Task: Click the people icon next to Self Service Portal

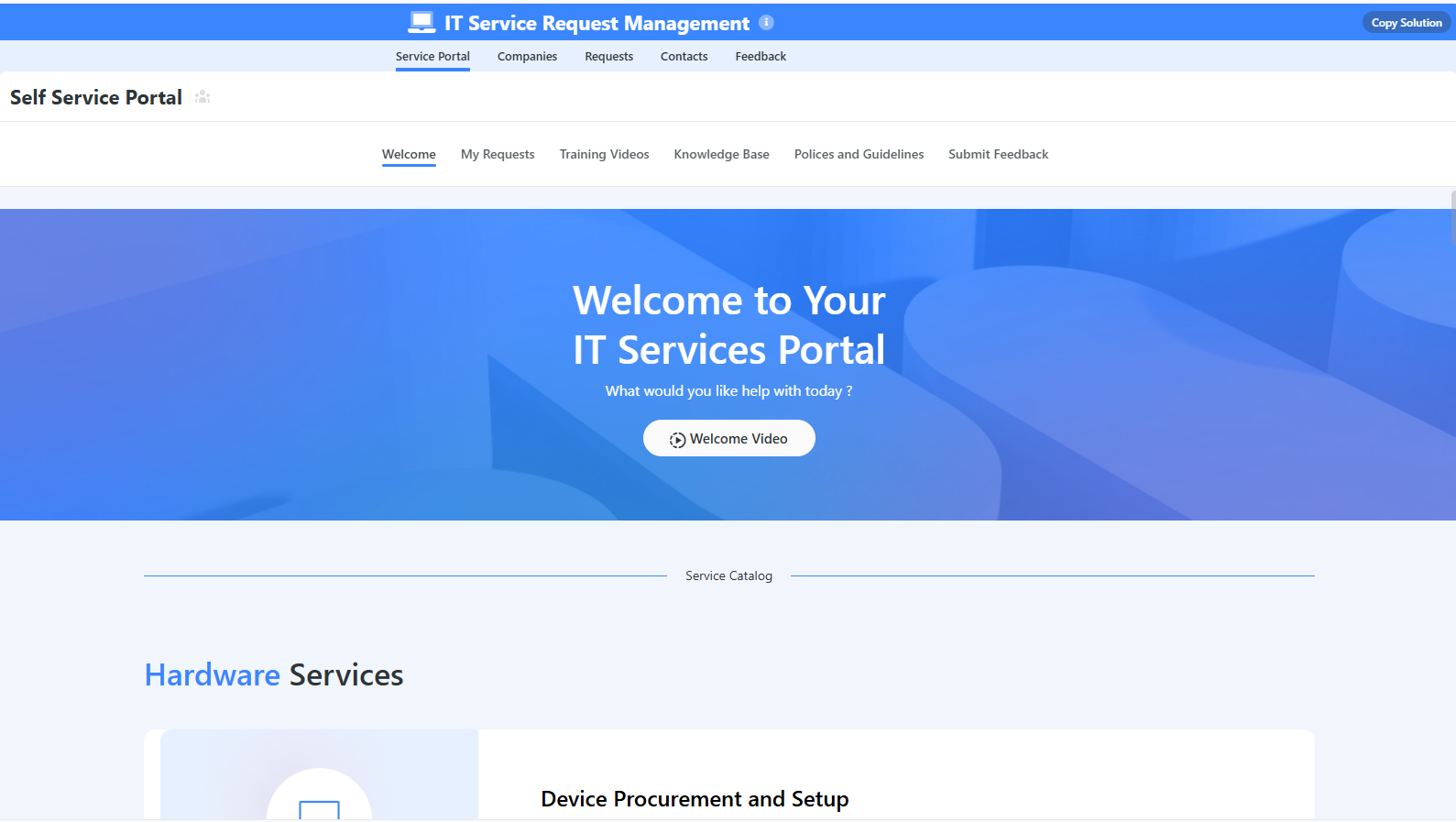Action: tap(203, 97)
